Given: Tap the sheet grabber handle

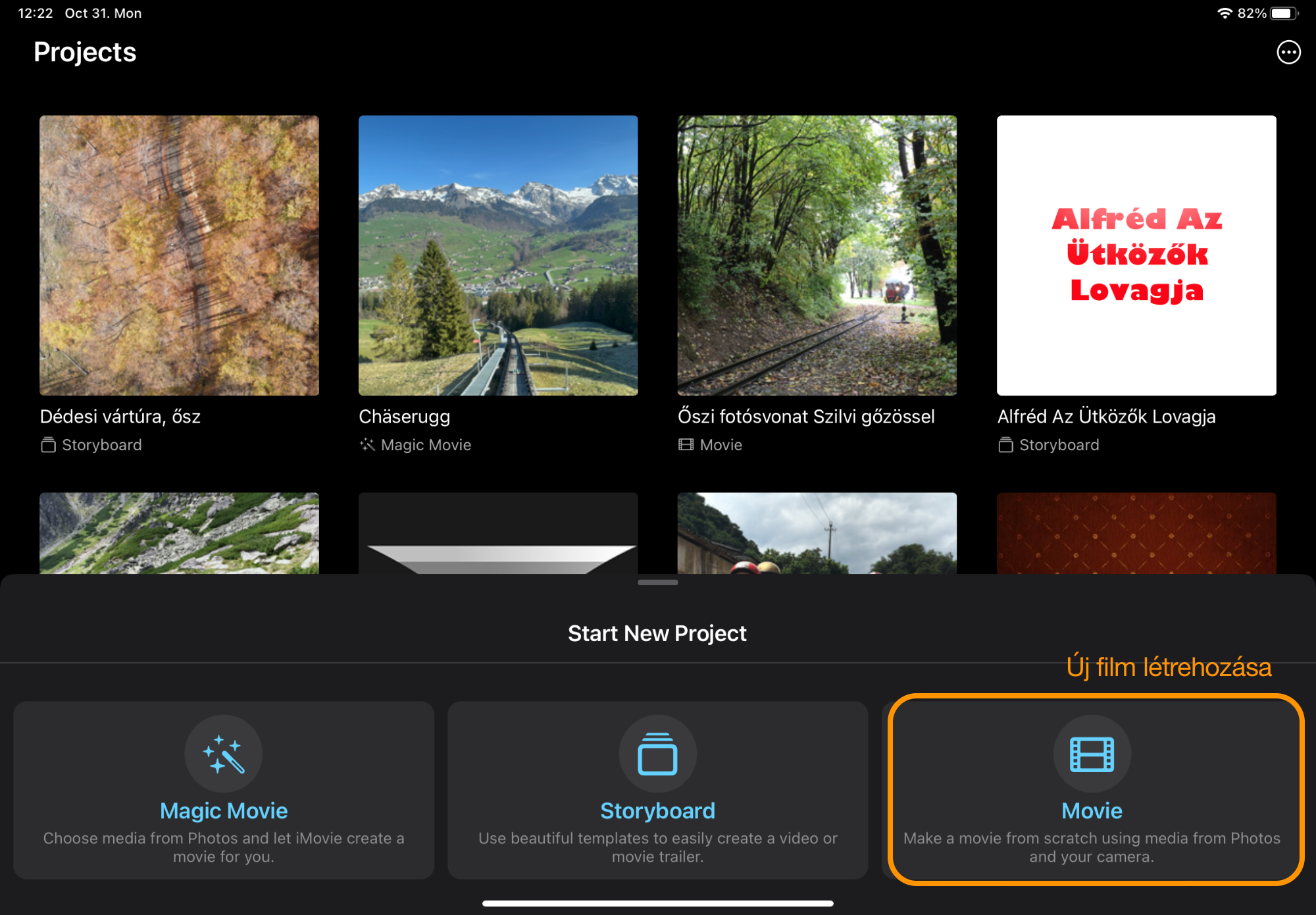Looking at the screenshot, I should tap(658, 583).
